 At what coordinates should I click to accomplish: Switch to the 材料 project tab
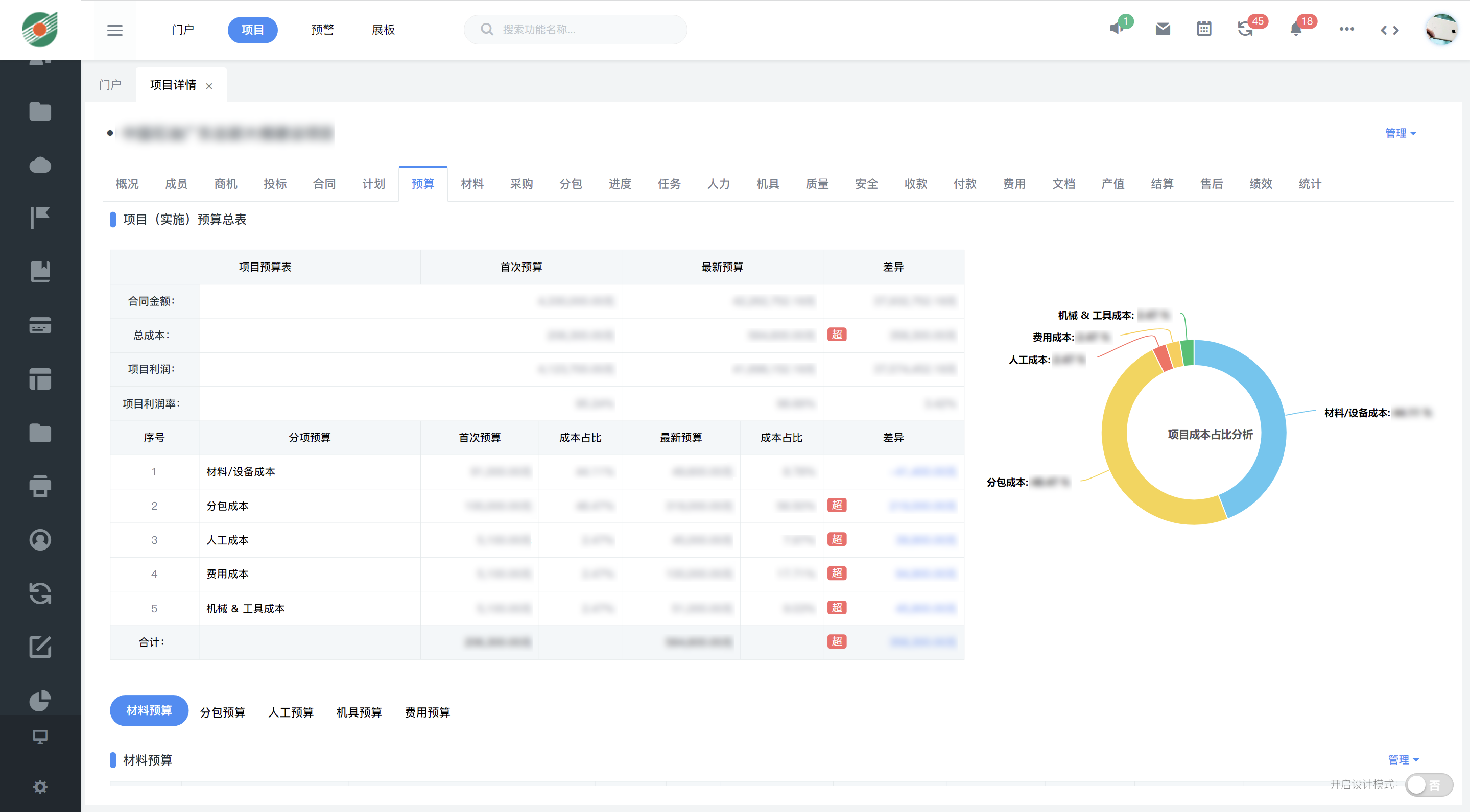pyautogui.click(x=472, y=184)
